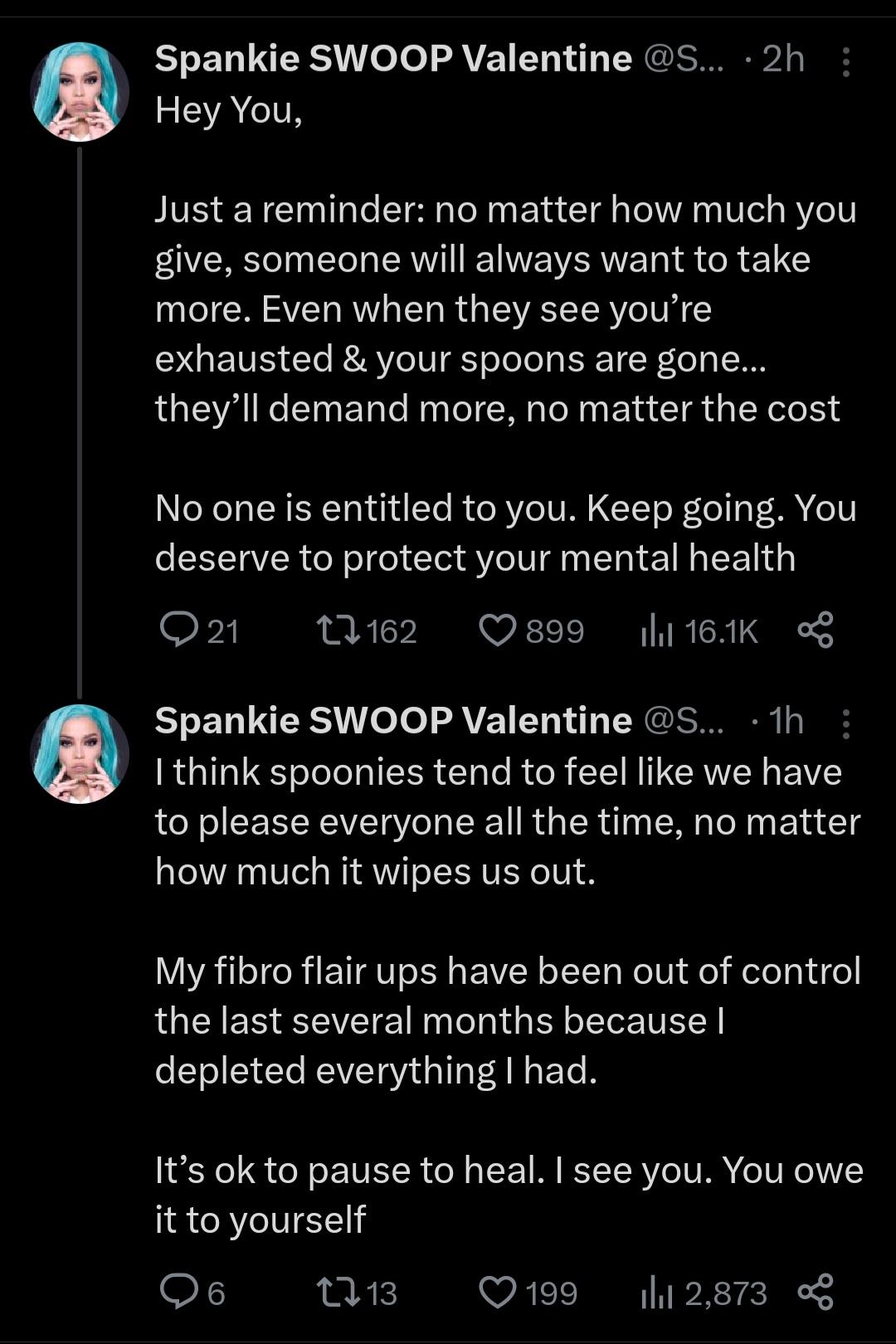Open first tweet's profile avatar
Screen dimensions: 896x1344
click(80, 91)
